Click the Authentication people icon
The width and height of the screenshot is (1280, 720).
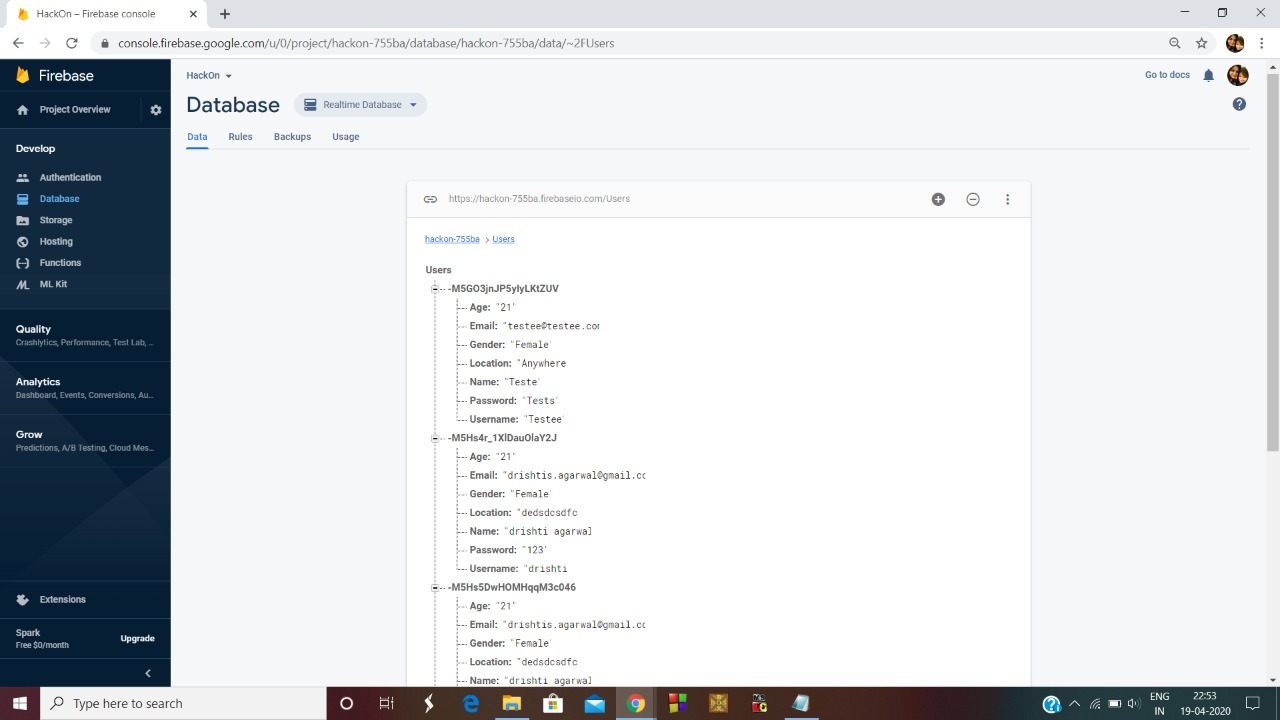[x=23, y=178]
